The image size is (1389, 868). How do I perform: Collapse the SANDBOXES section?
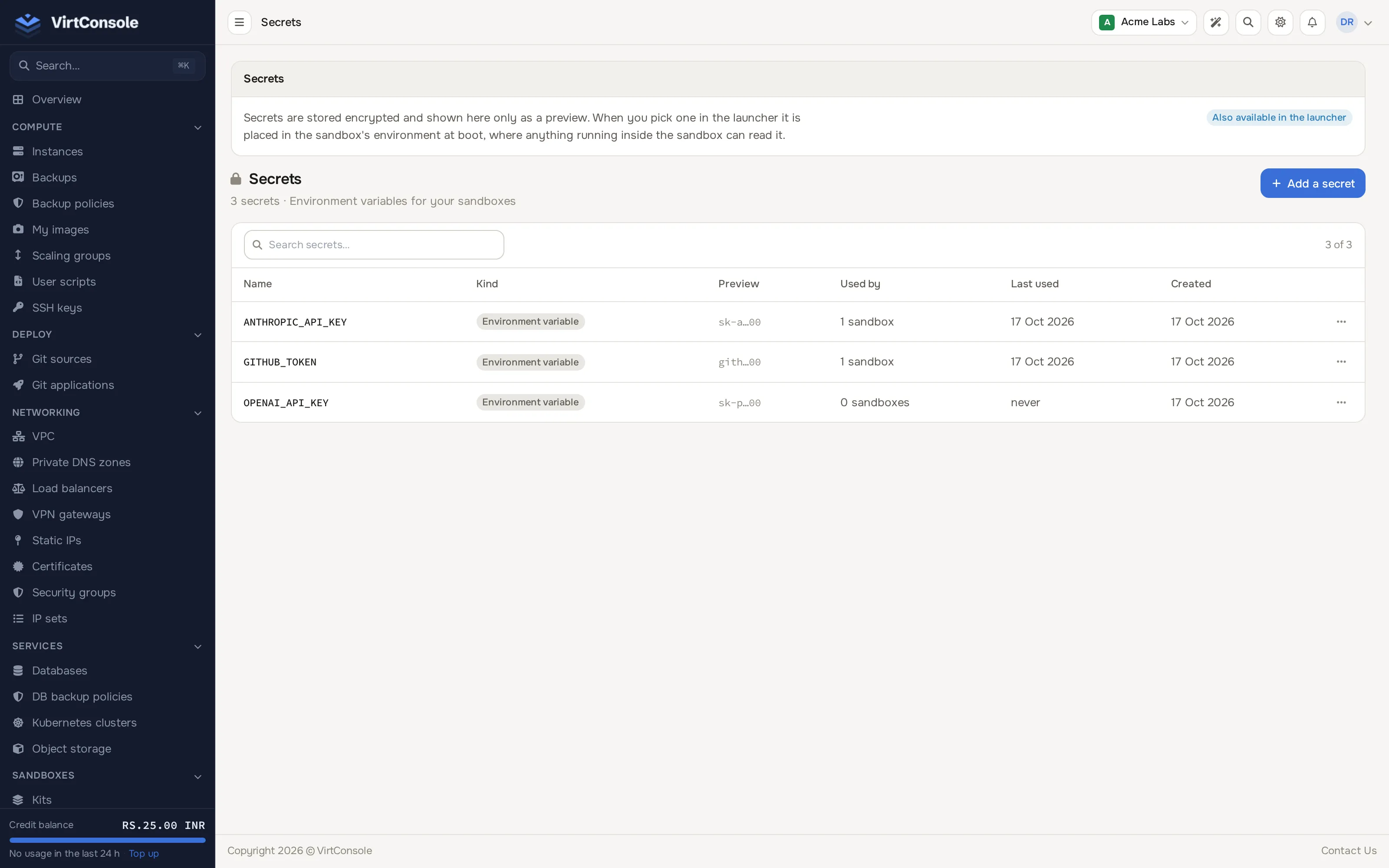197,776
